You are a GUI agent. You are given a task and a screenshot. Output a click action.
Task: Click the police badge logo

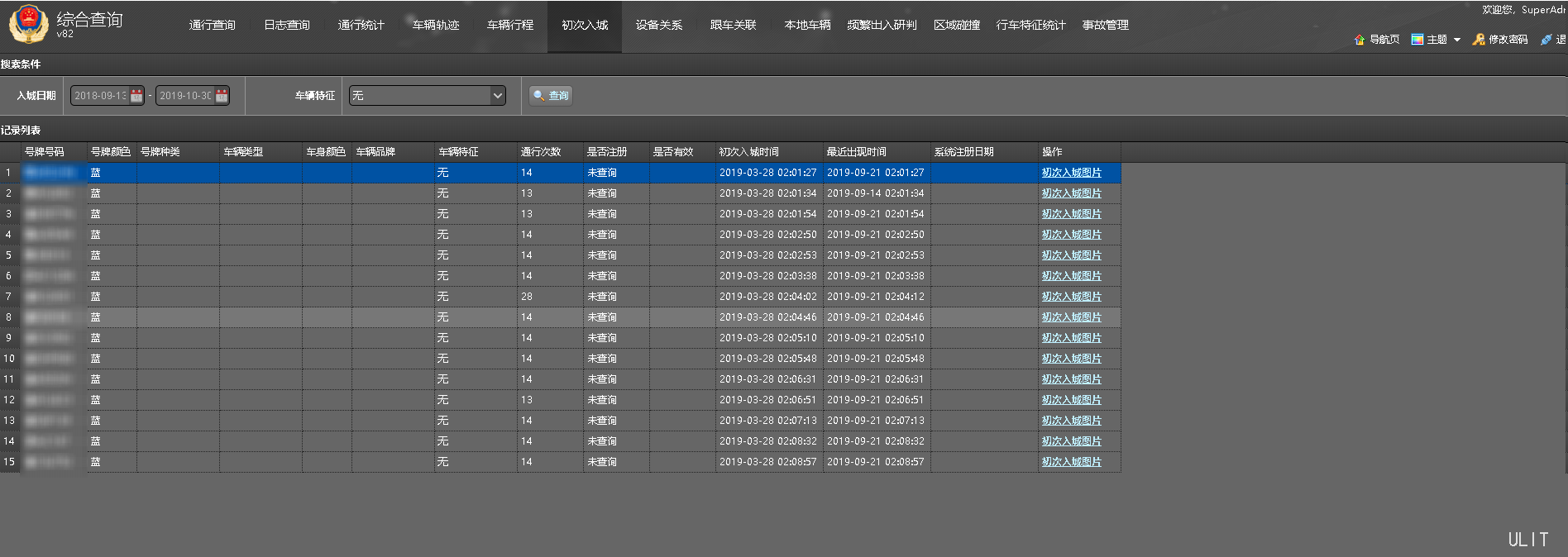28,25
